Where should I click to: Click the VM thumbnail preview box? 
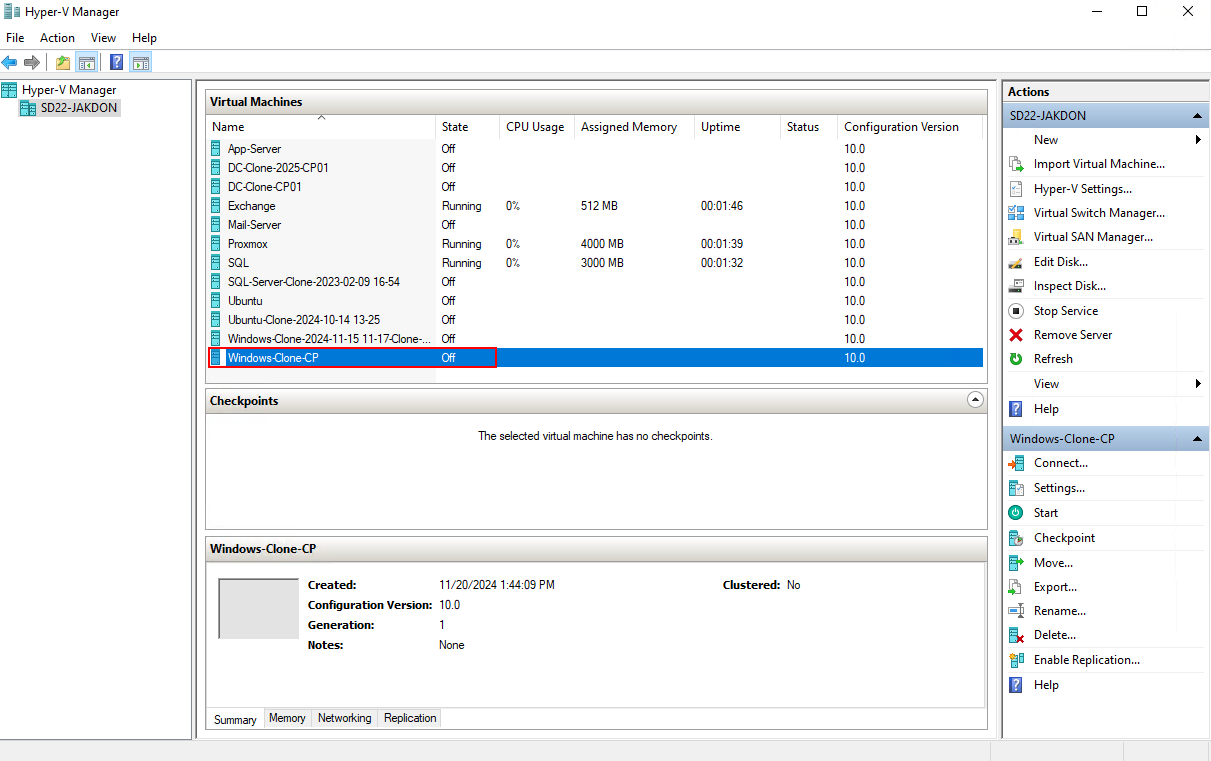coord(258,608)
